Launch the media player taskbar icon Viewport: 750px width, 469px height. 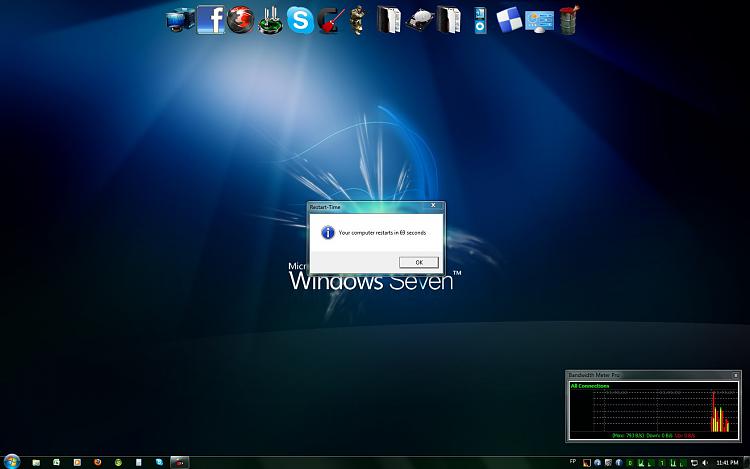(77, 462)
